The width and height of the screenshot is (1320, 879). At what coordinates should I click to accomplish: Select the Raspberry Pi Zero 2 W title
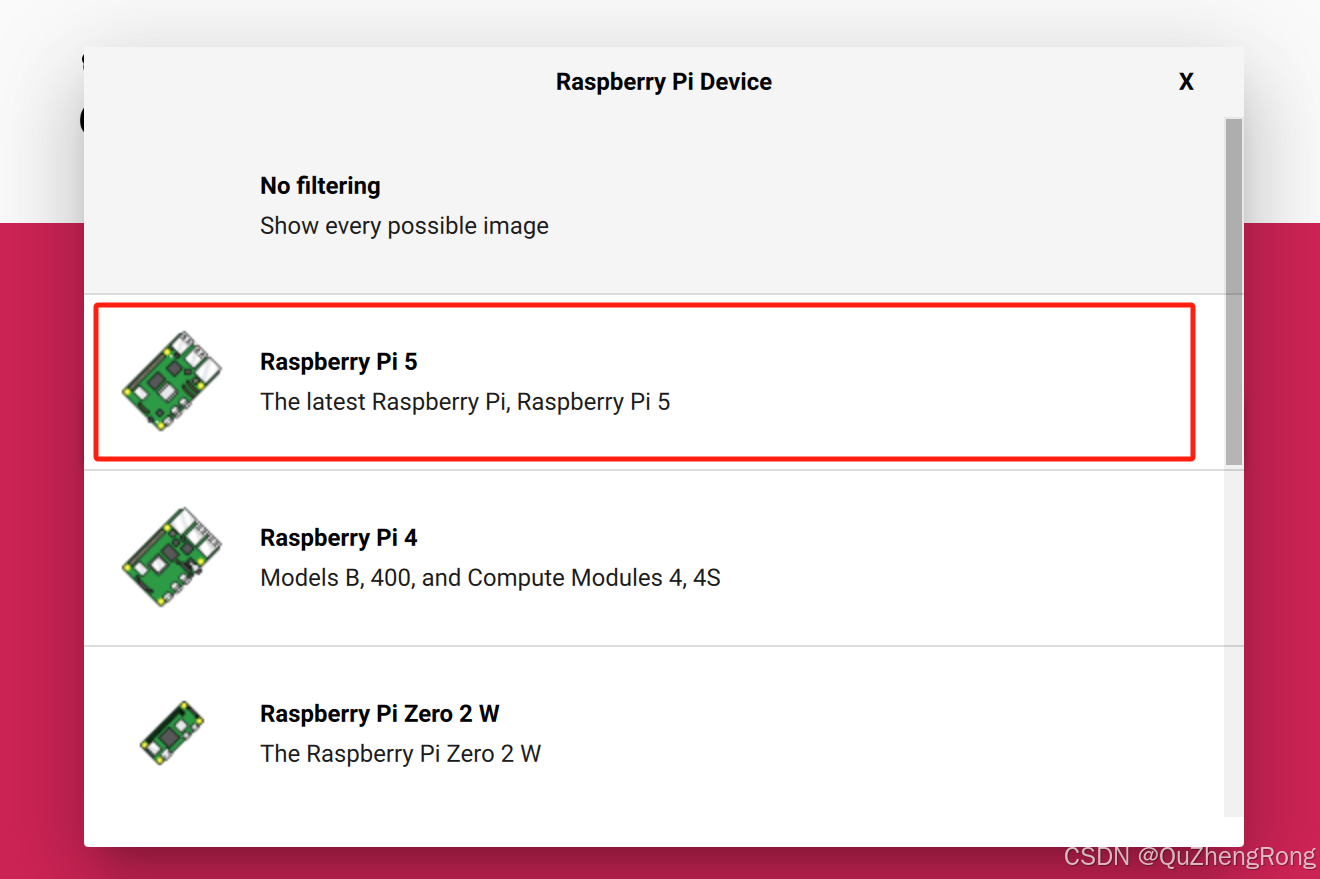379,714
